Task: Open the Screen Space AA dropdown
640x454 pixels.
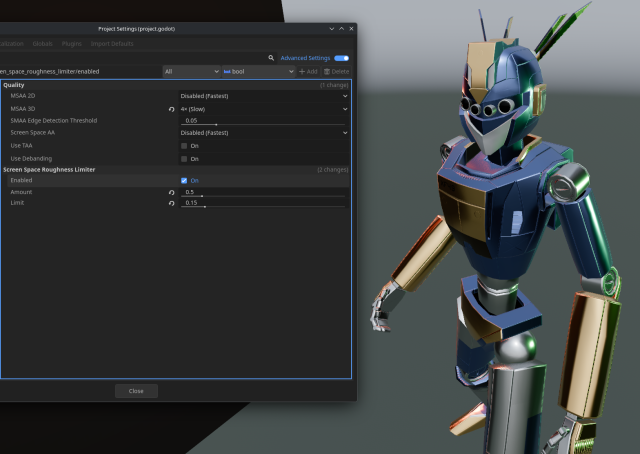Action: 264,132
